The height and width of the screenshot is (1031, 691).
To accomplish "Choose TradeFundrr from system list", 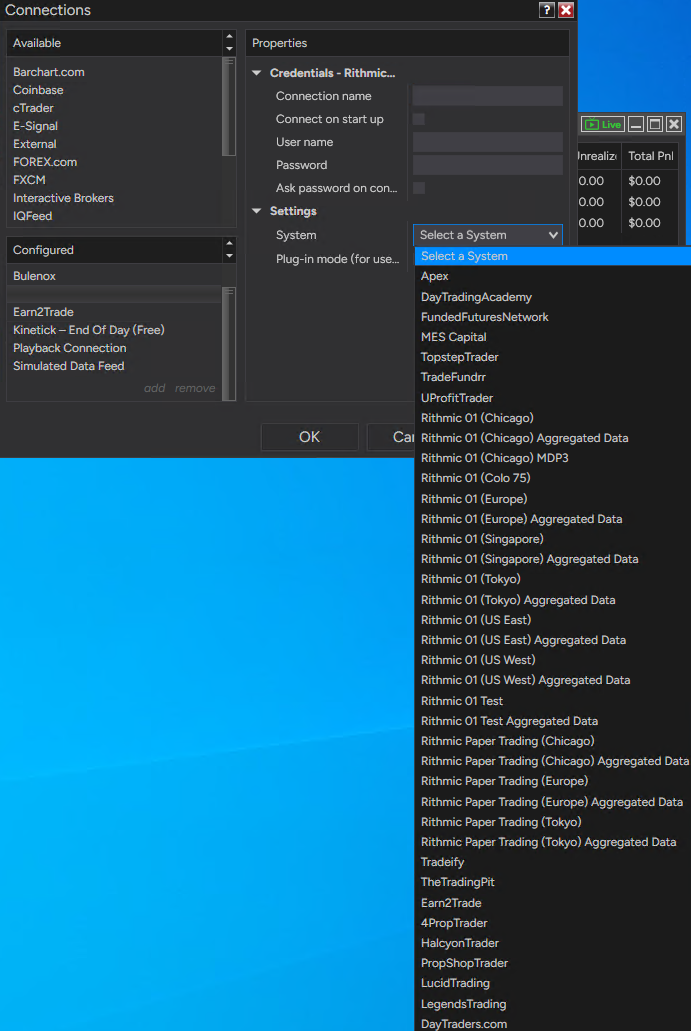I will 454,377.
